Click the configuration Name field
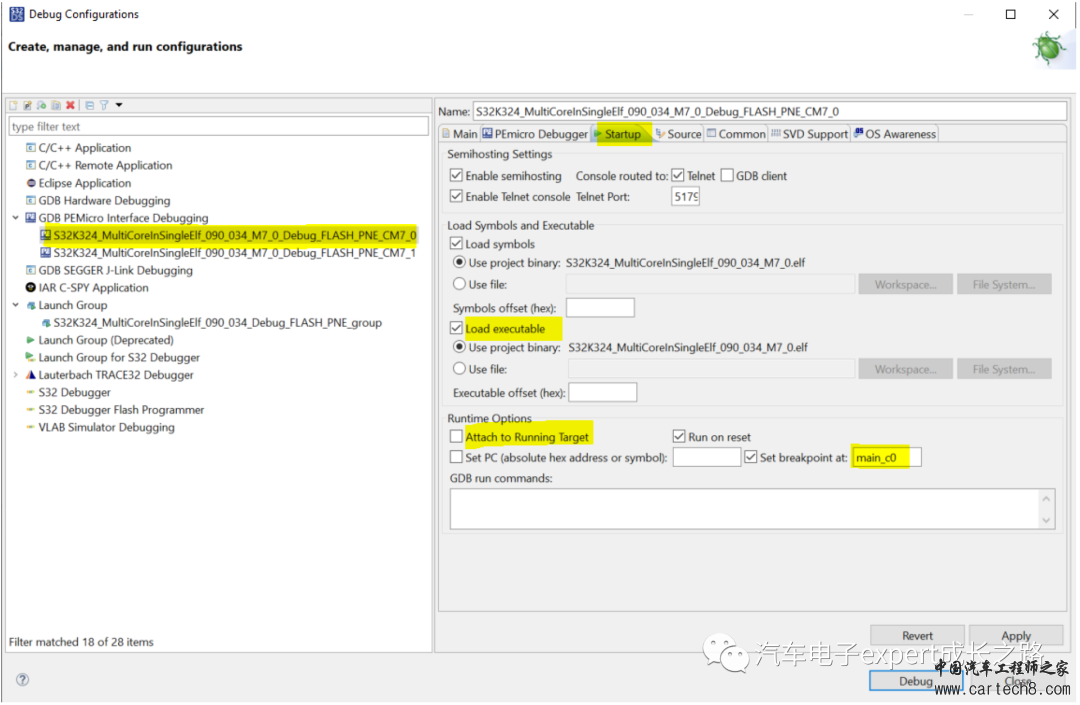The height and width of the screenshot is (705, 1080). point(770,111)
